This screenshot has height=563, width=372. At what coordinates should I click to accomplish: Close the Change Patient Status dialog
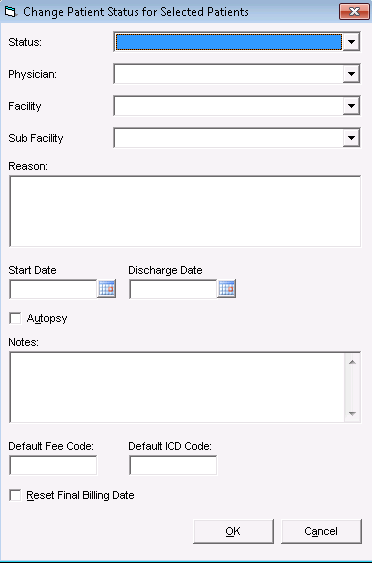(x=354, y=12)
